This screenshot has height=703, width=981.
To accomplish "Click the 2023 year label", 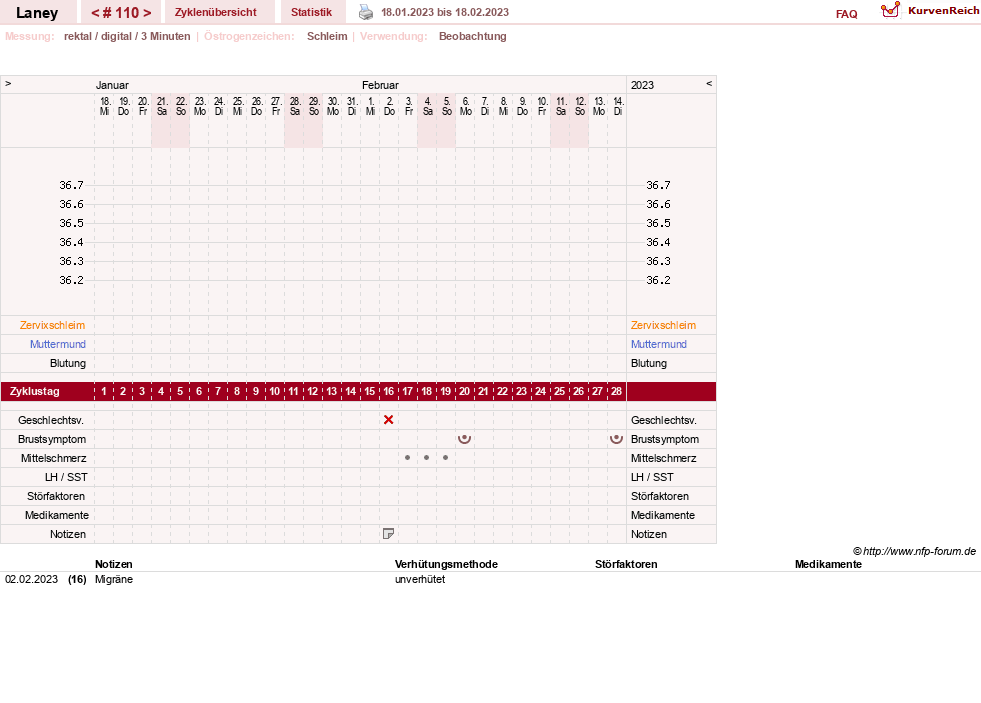I will point(642,85).
